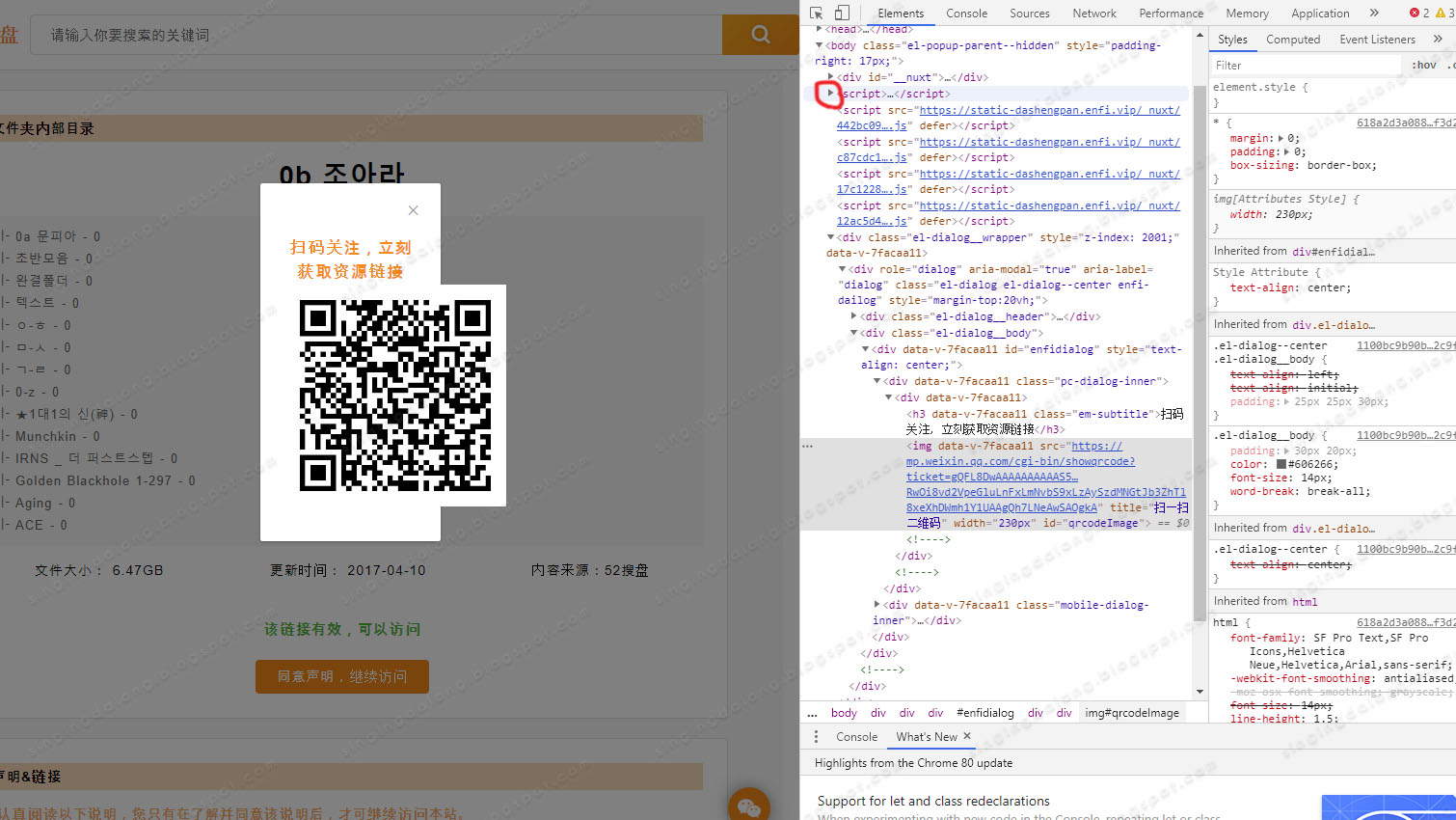This screenshot has width=1456, height=820.
Task: Toggle the device toolbar in DevTools
Action: pyautogui.click(x=842, y=13)
